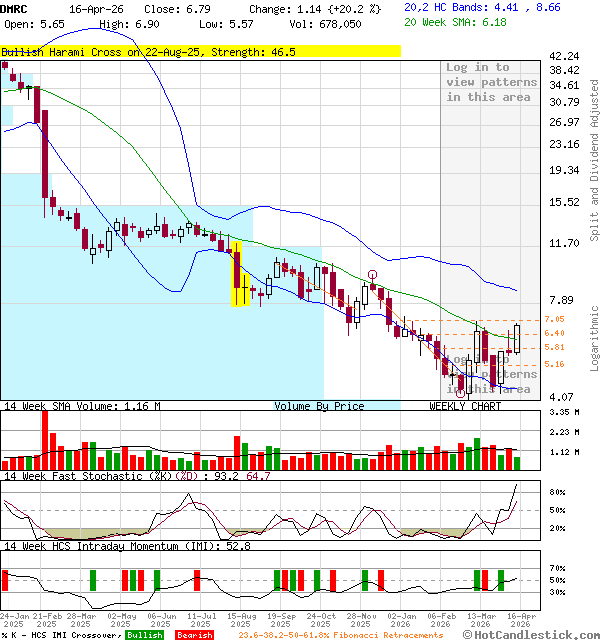
Task: Click the DMRC ticker symbol
Action: pos(15,8)
